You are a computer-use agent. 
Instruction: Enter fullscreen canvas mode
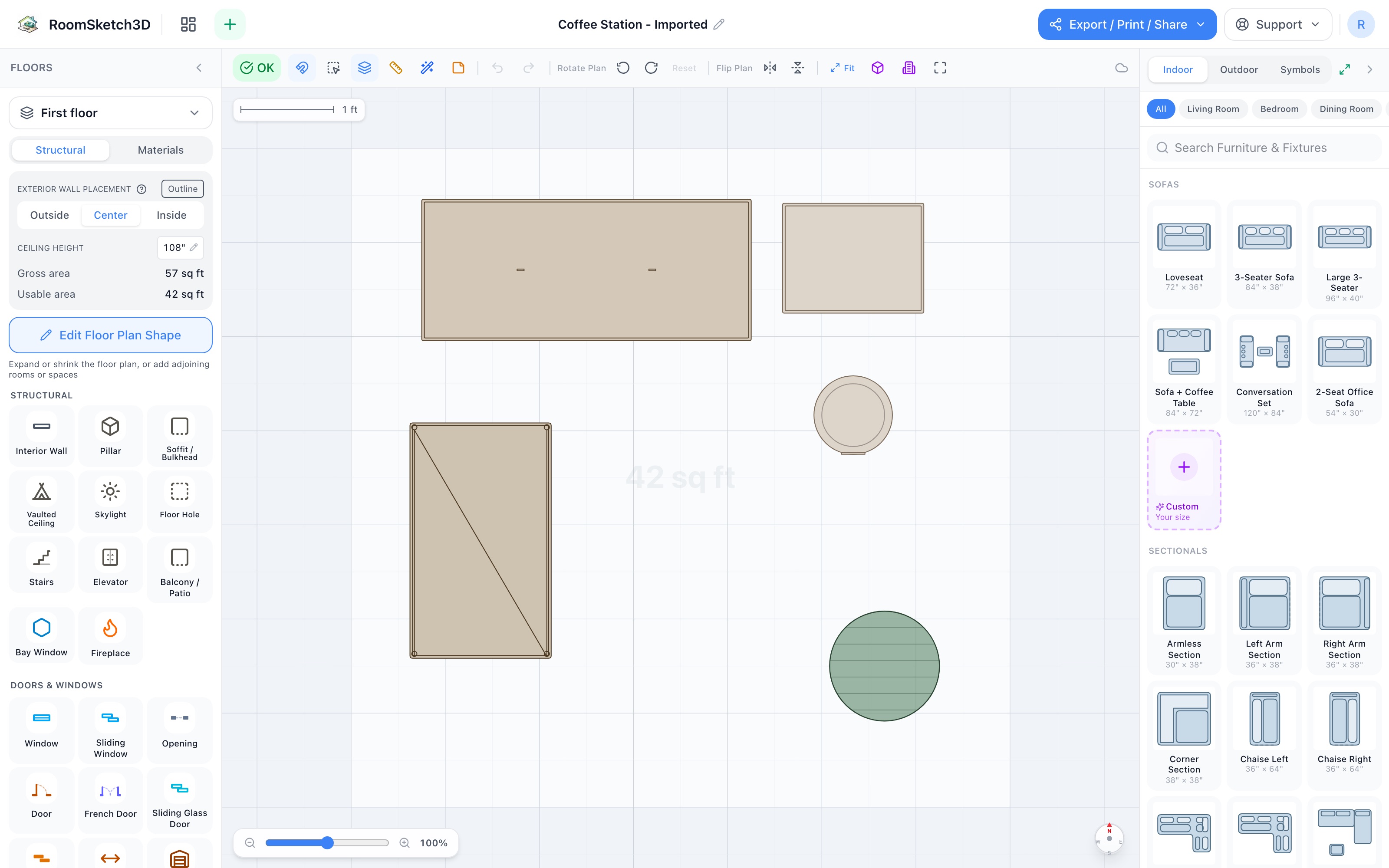(x=940, y=68)
